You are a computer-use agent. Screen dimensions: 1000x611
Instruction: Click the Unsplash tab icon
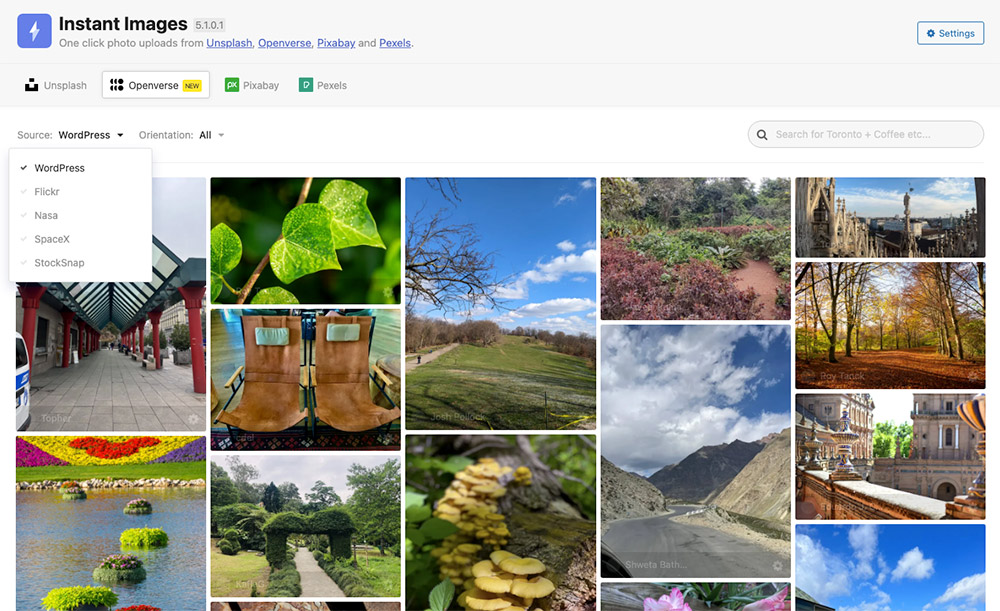coord(31,85)
